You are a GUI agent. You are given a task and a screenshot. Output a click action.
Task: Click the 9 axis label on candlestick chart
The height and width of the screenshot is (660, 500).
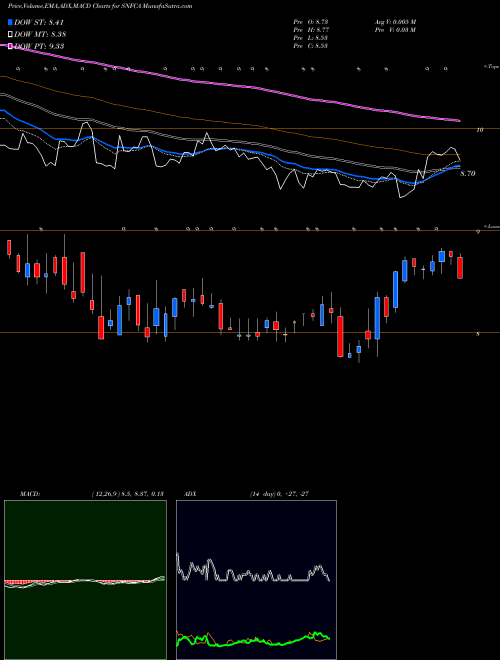click(x=478, y=232)
